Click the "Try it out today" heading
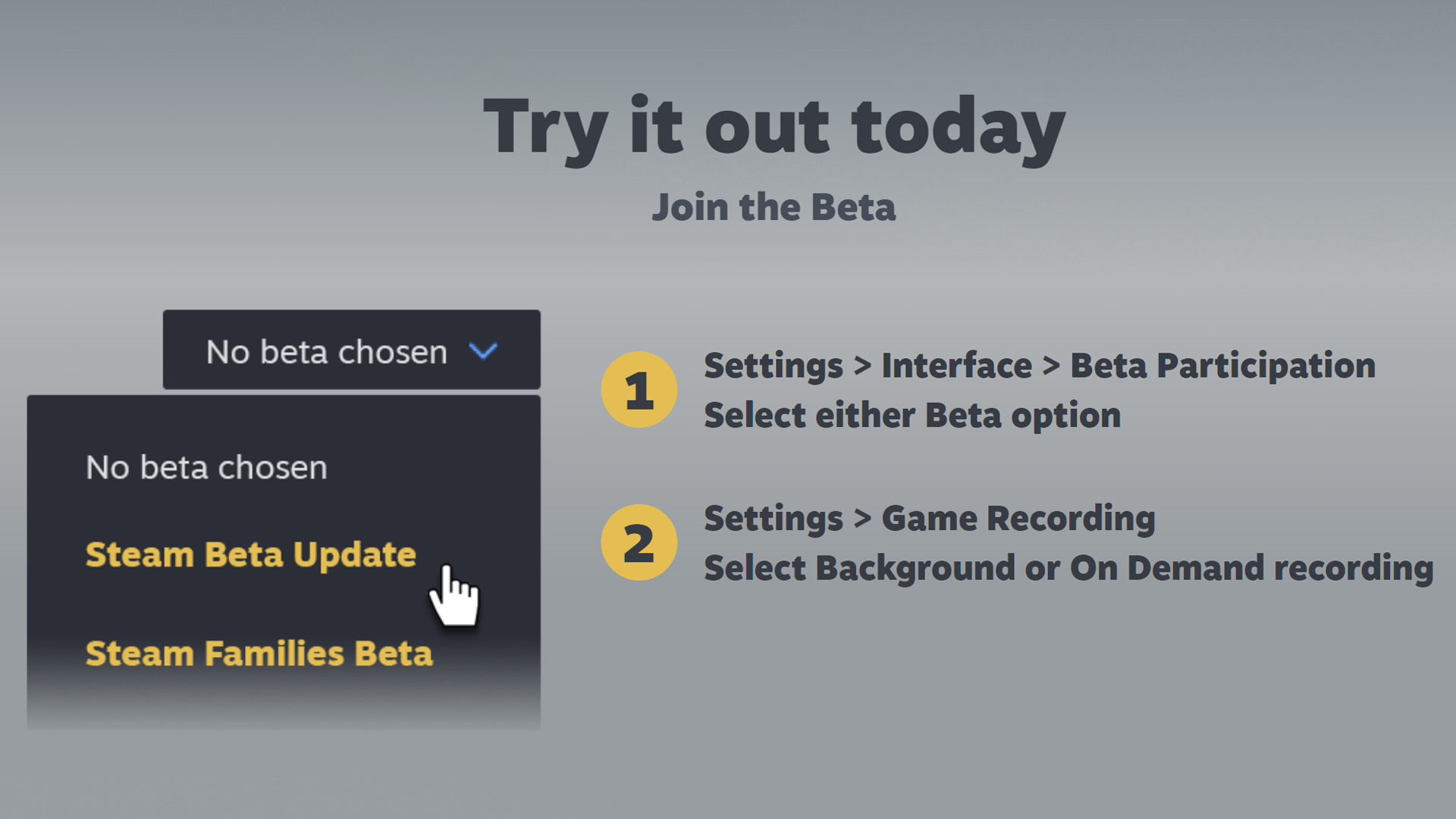 click(x=773, y=127)
